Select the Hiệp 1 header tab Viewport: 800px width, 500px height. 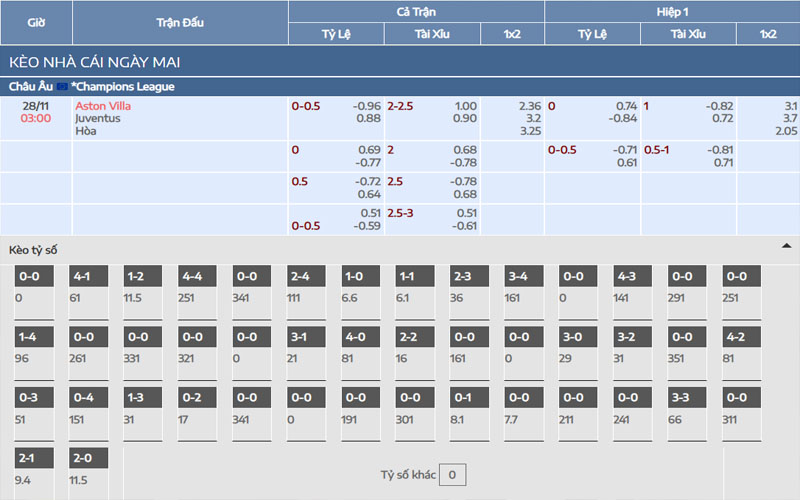pos(672,11)
